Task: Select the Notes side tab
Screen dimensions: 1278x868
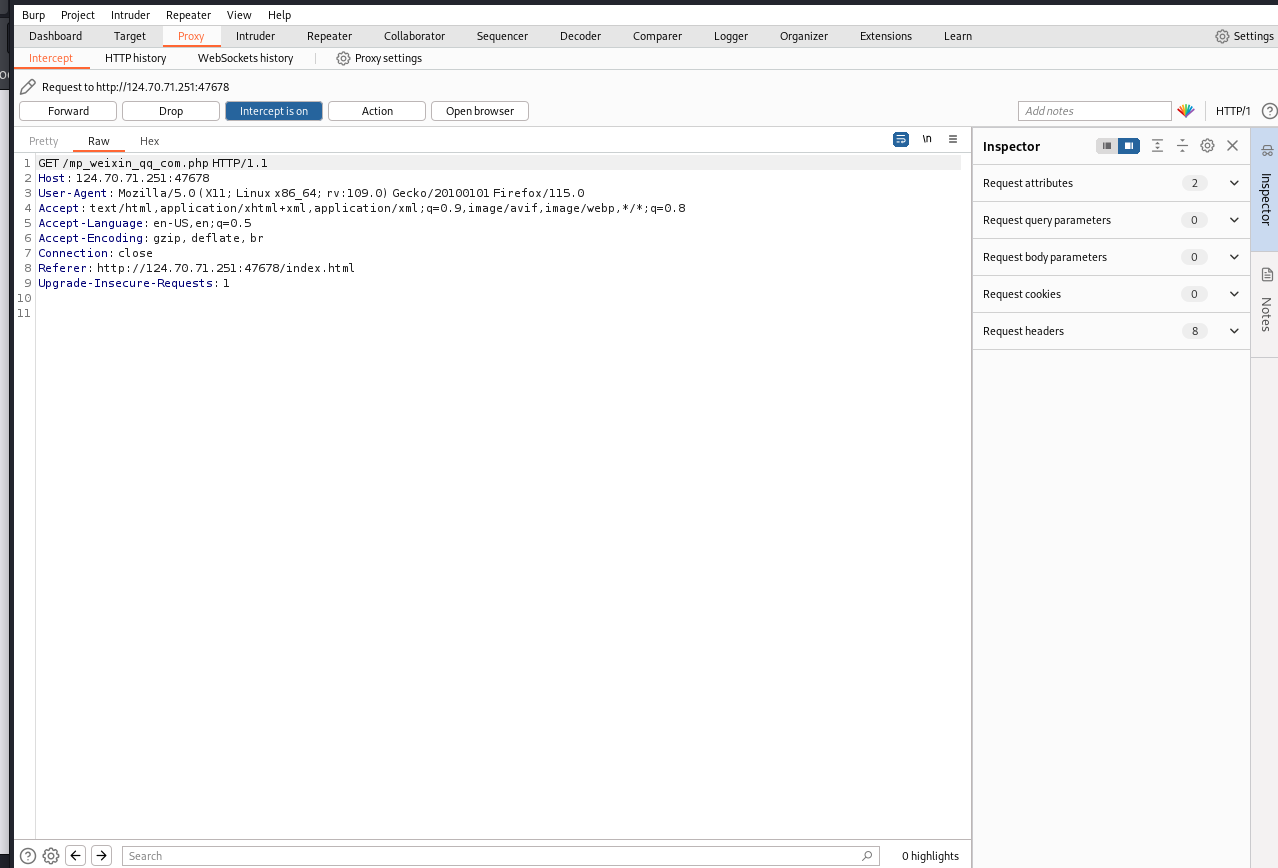Action: pyautogui.click(x=1265, y=303)
